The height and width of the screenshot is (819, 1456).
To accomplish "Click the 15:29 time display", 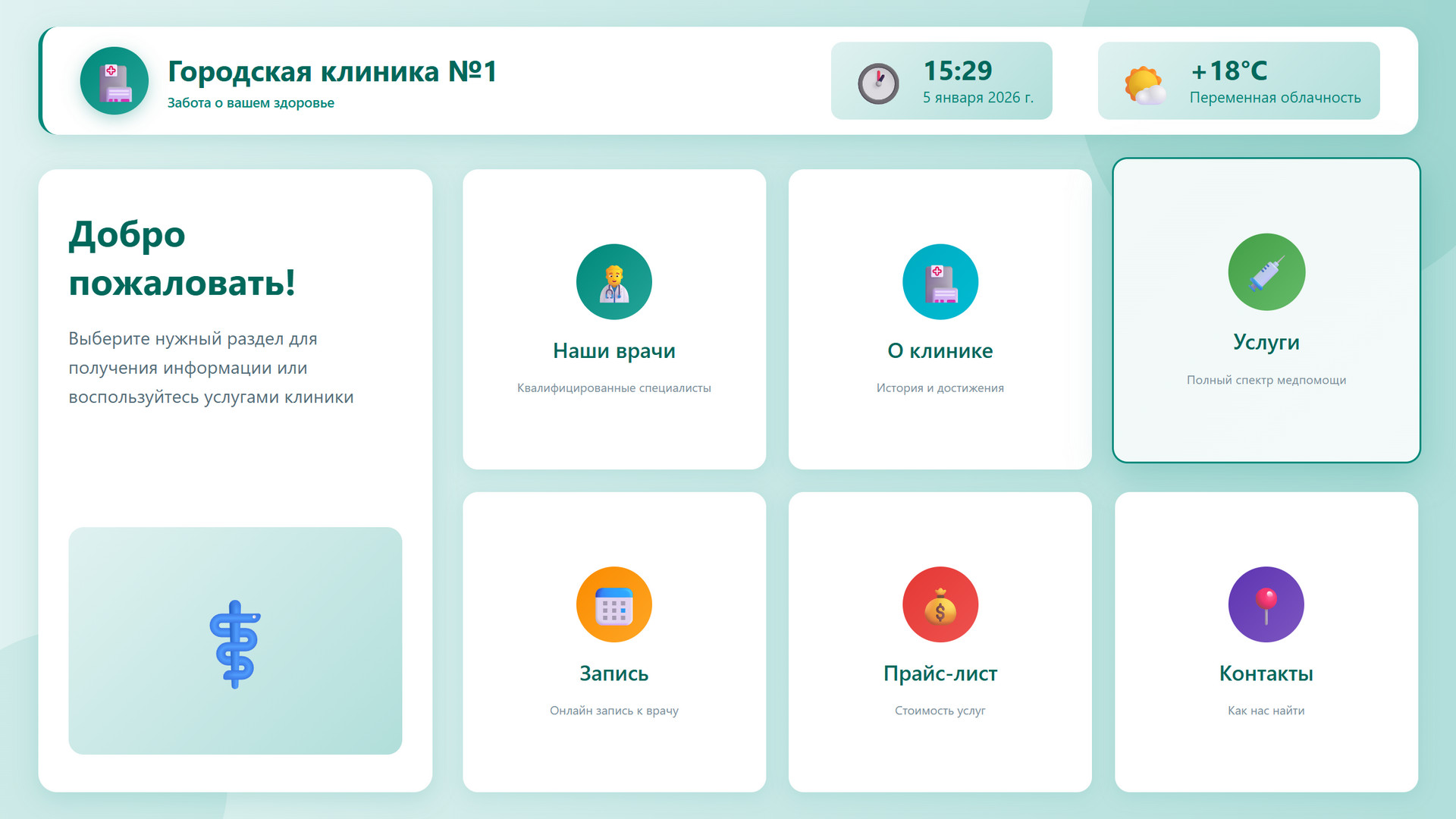I will (957, 71).
